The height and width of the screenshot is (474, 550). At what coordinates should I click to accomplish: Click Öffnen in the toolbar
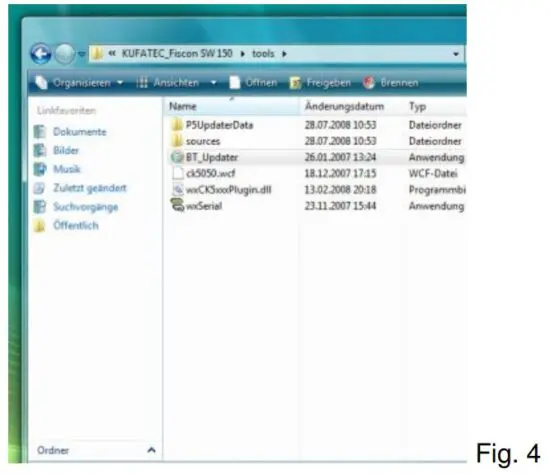click(261, 83)
